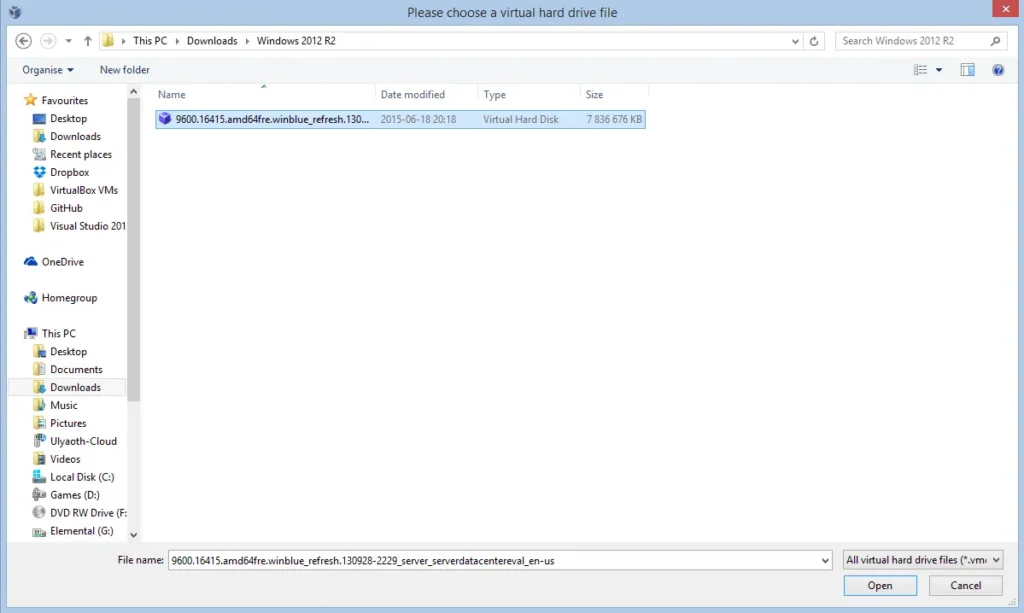The image size is (1024, 613).
Task: Toggle the preview pane icon
Action: 967,70
